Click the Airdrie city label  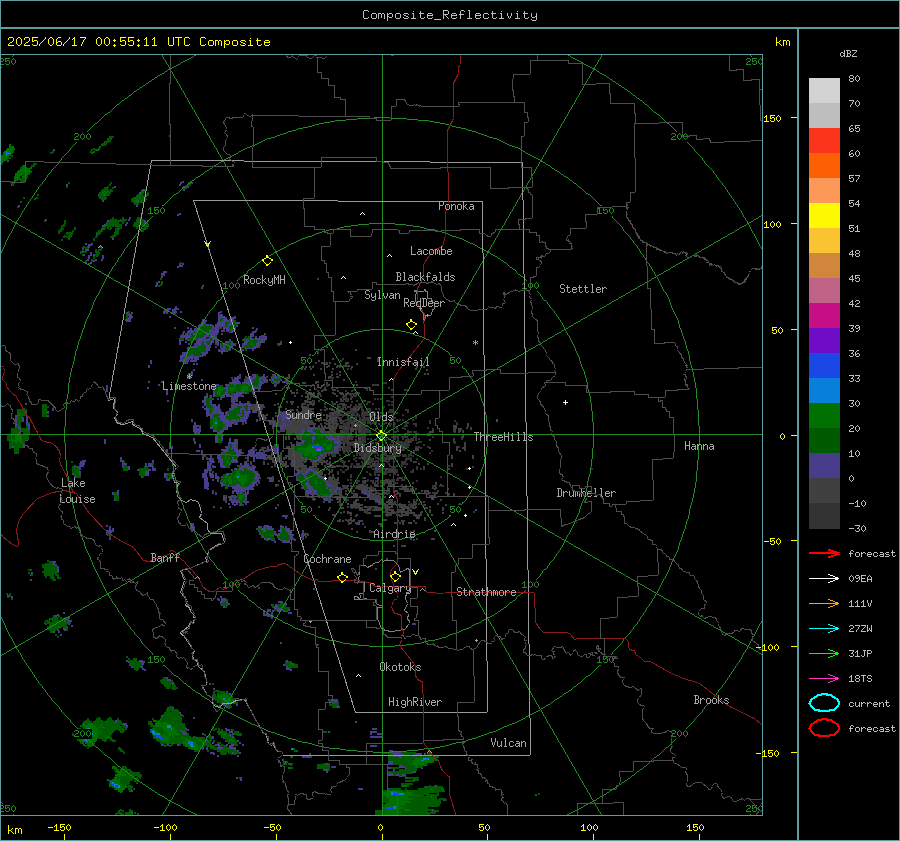(394, 534)
